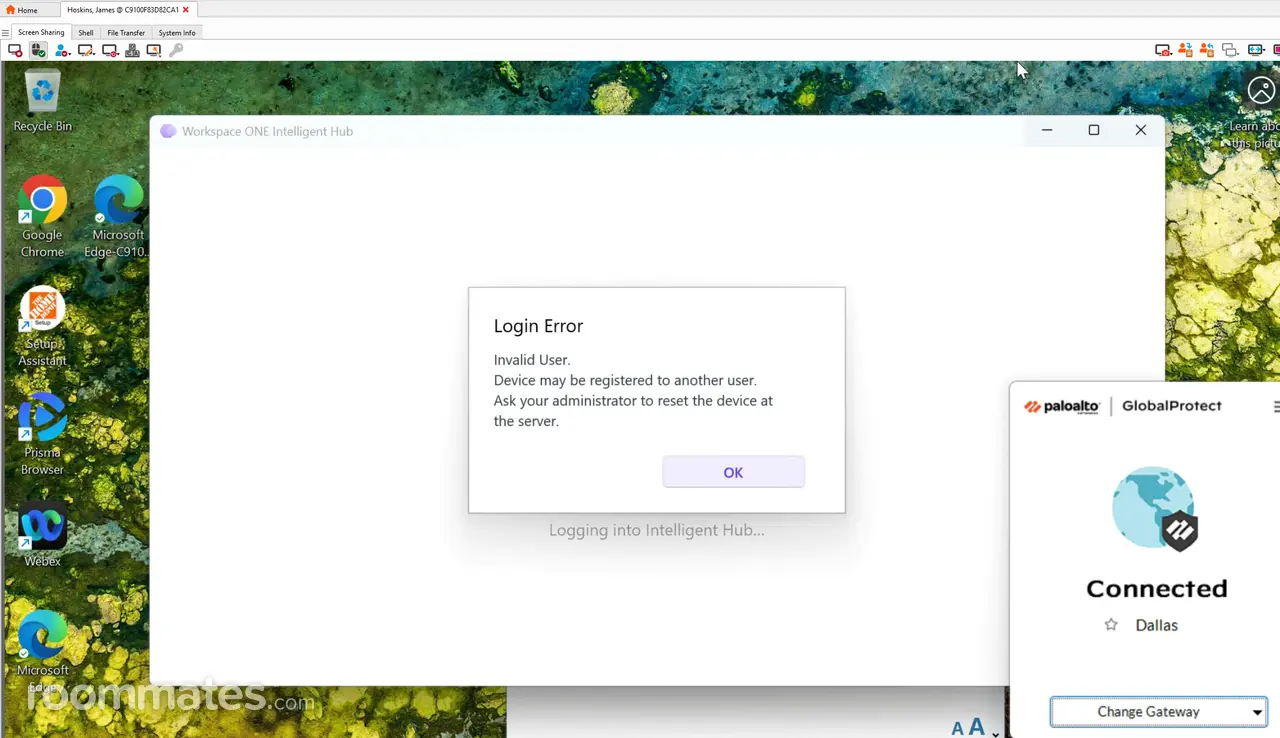Click the send clipboard to remote icon
1280x738 pixels.
[1186, 50]
